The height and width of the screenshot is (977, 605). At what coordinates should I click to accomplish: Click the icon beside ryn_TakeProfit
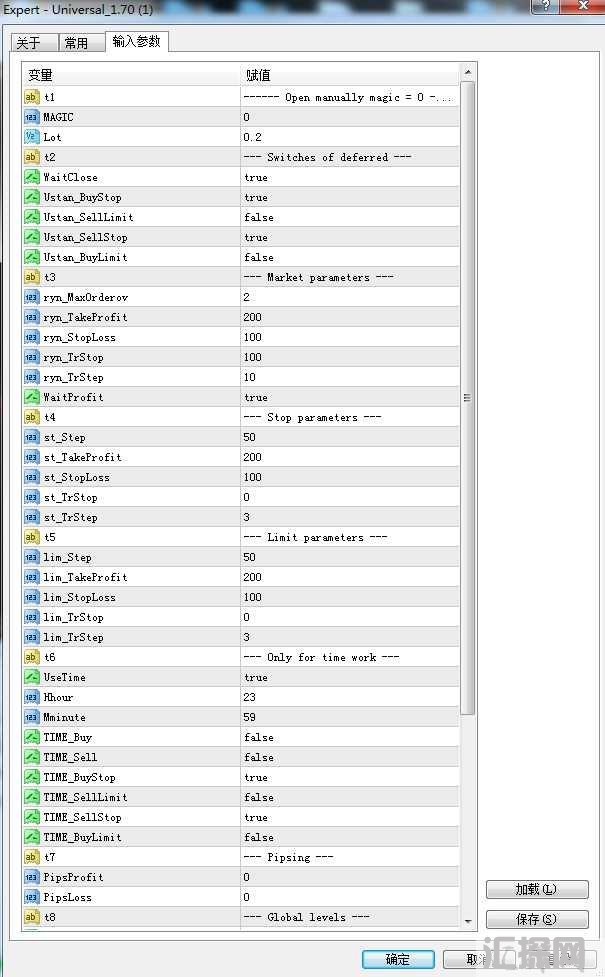pos(31,317)
